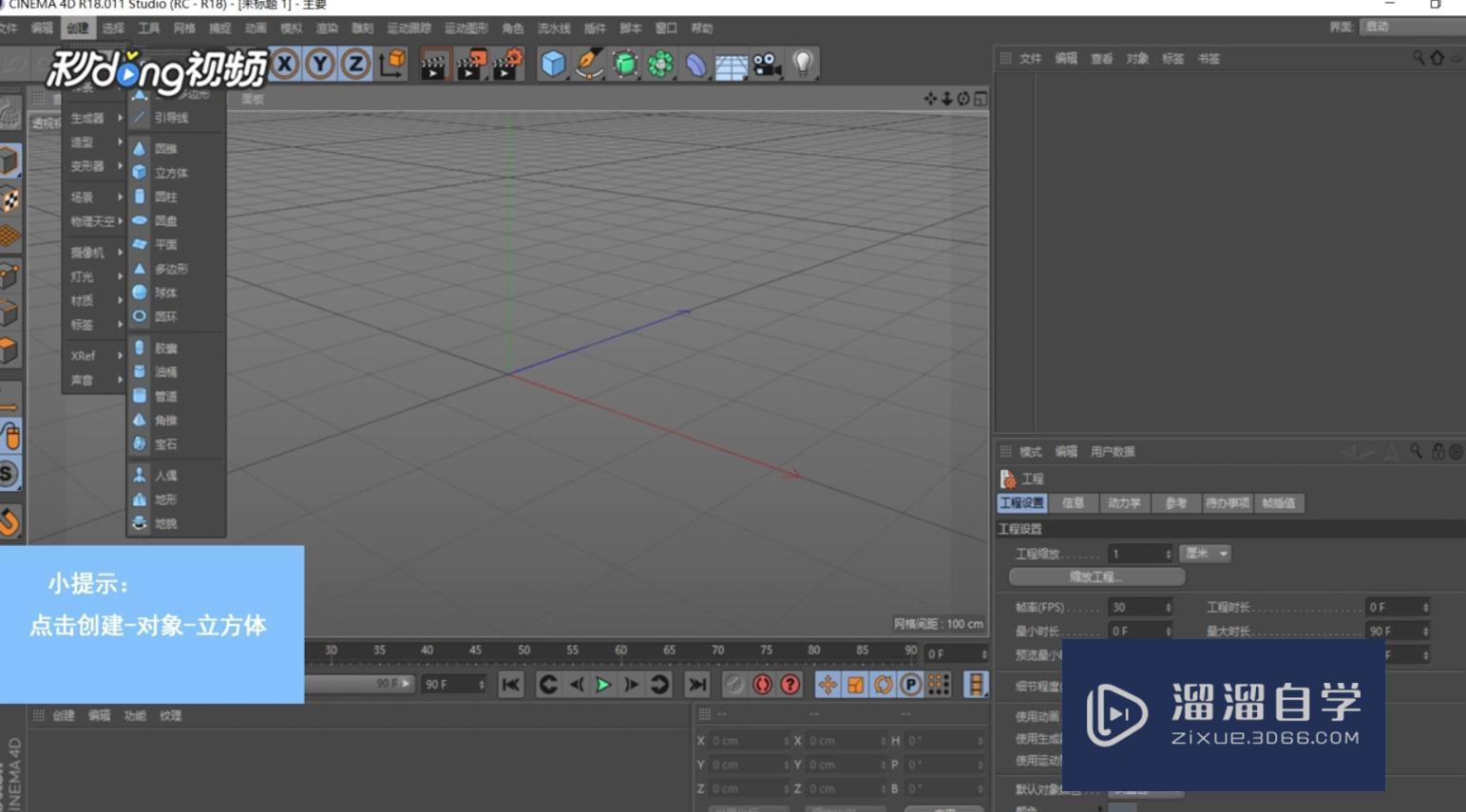Click the Render View clapboard icon
The height and width of the screenshot is (812, 1466).
(x=432, y=63)
